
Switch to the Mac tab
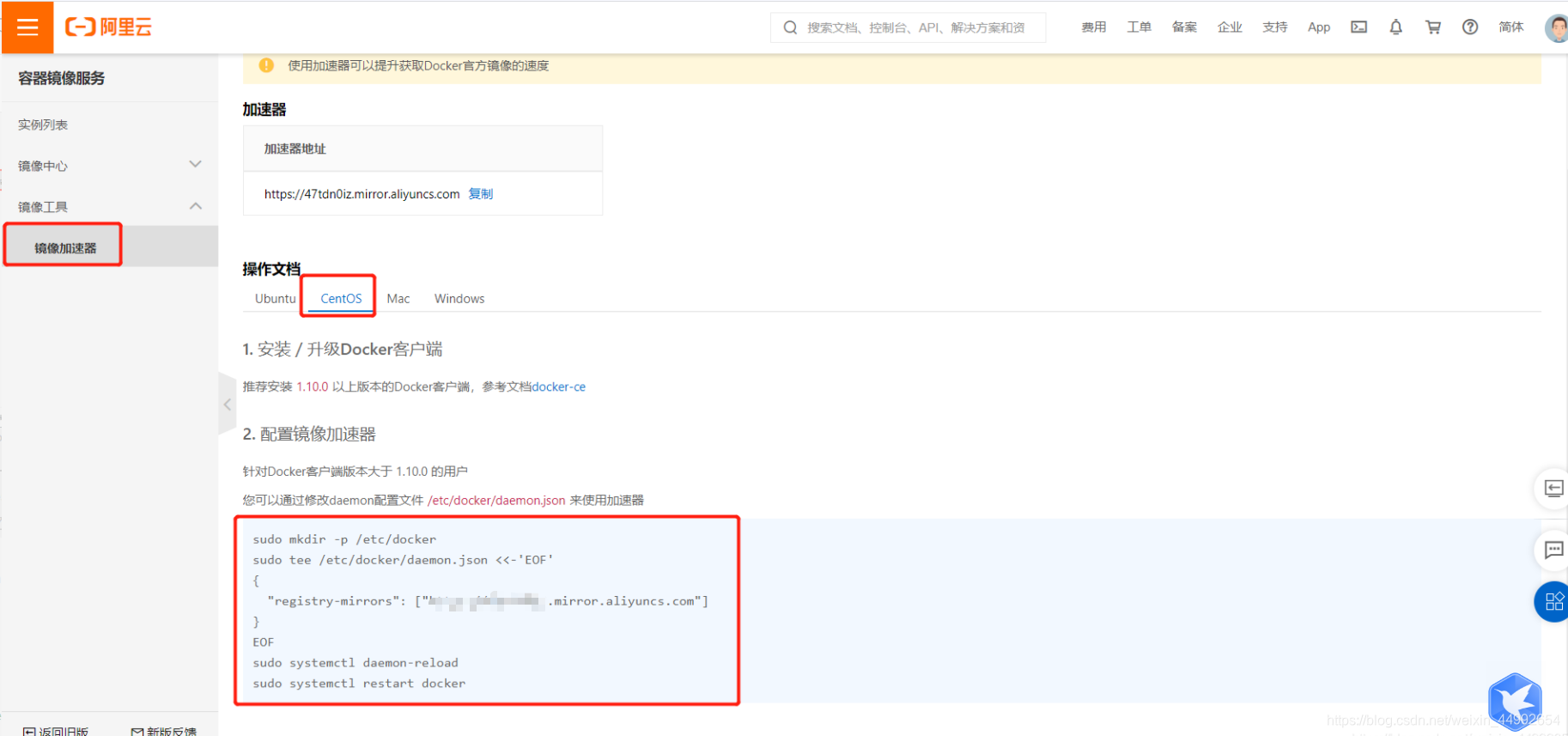[398, 299]
